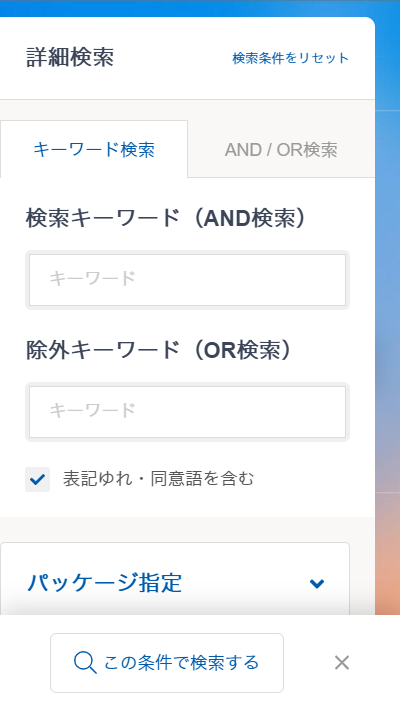
Task: Toggle the option via its 表記ゆれ・同意語を含む label text
Action: 159,479
